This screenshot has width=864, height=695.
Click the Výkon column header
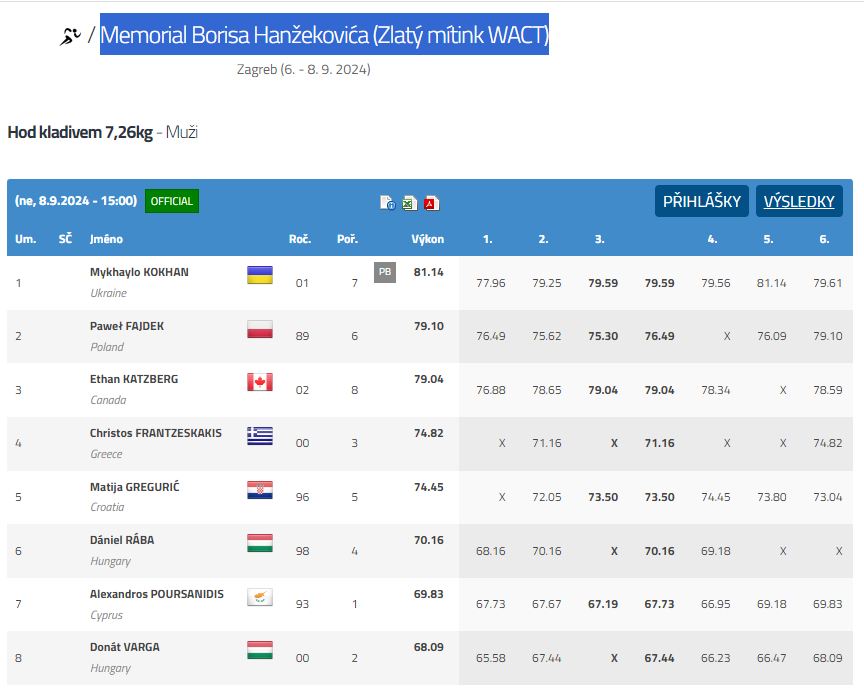pyautogui.click(x=428, y=239)
